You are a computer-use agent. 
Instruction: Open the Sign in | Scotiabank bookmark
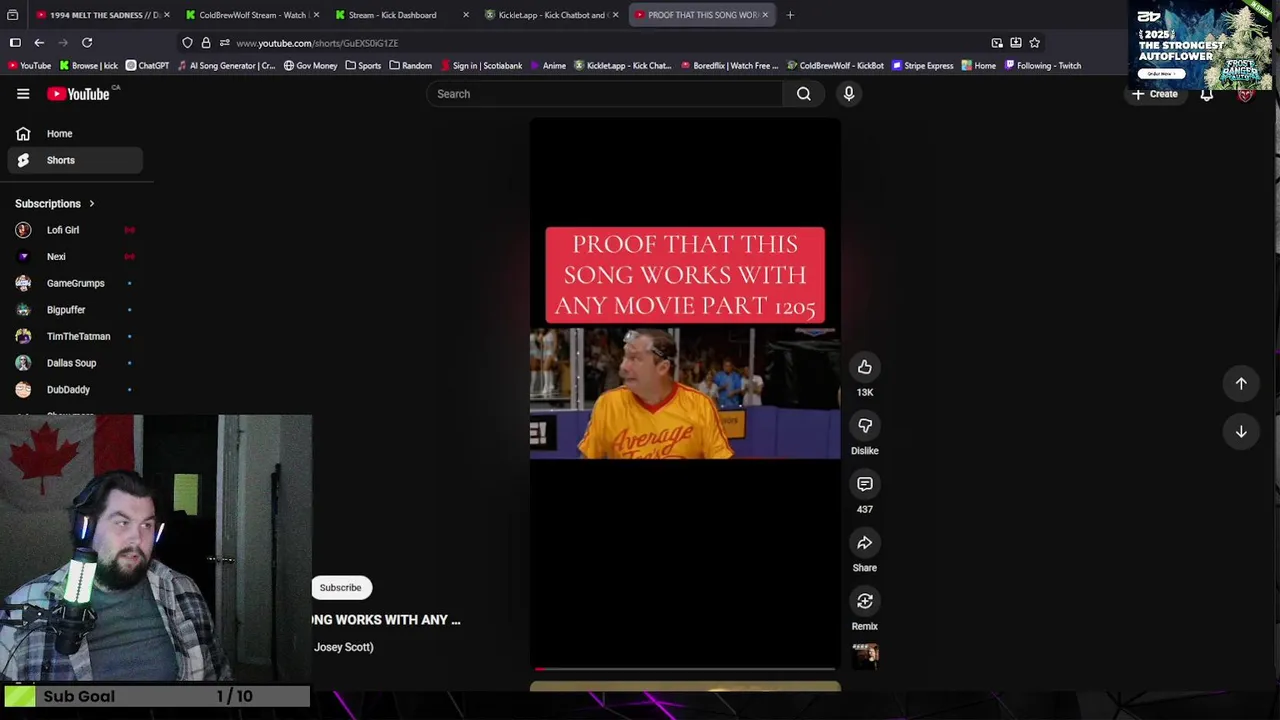point(482,66)
